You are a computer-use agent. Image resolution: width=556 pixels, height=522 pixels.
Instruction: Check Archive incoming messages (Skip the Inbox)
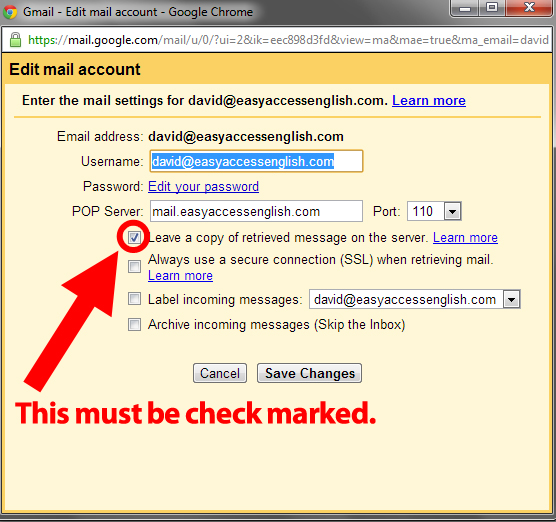[x=134, y=324]
